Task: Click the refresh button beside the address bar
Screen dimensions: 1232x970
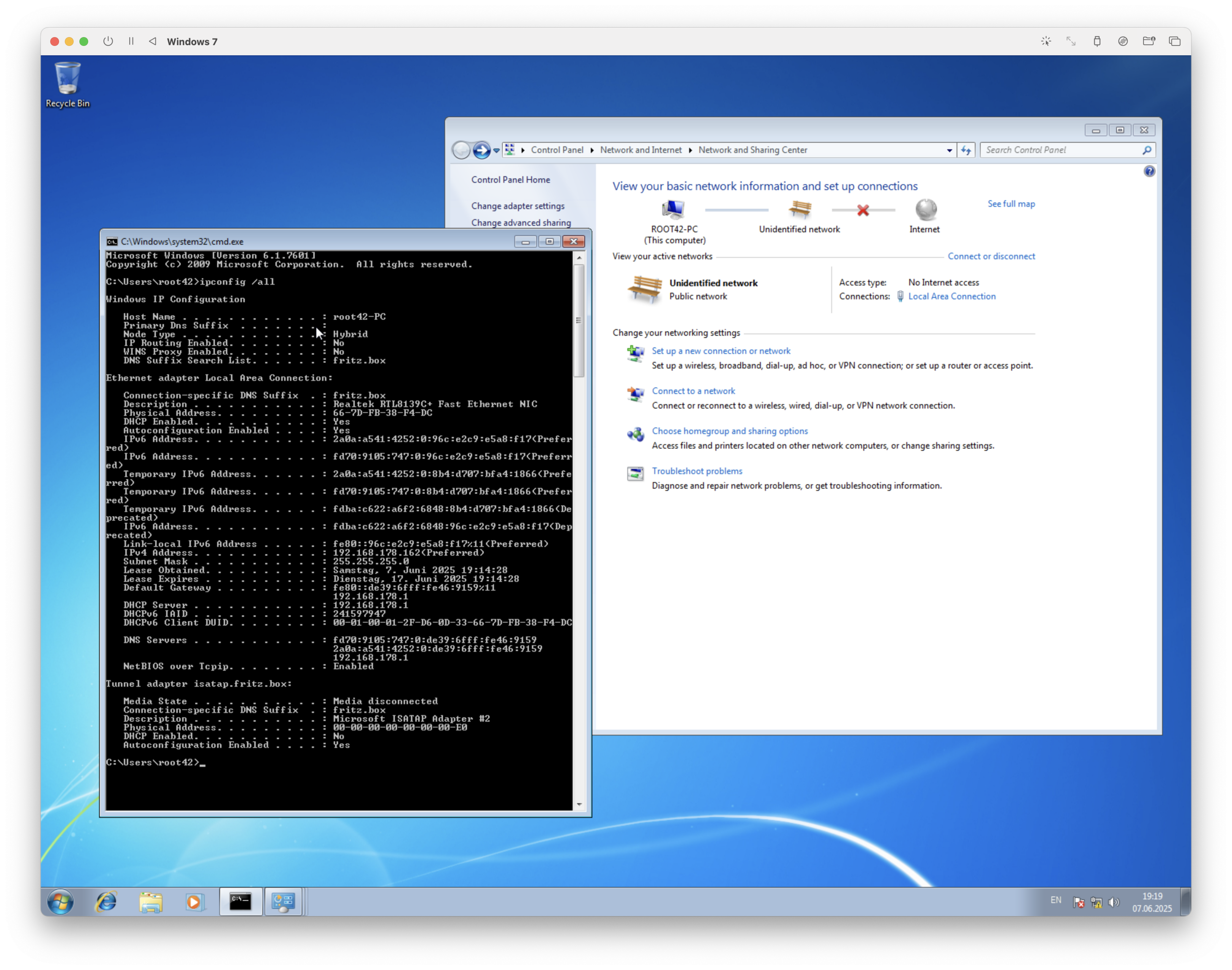Action: [x=965, y=150]
